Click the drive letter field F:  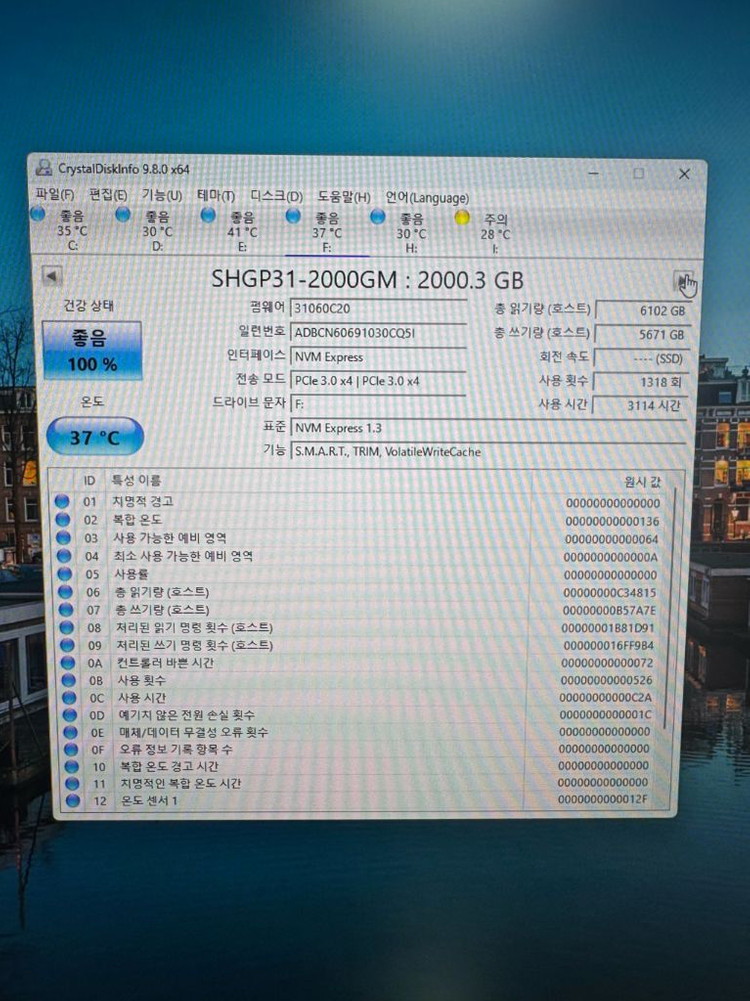pos(379,404)
